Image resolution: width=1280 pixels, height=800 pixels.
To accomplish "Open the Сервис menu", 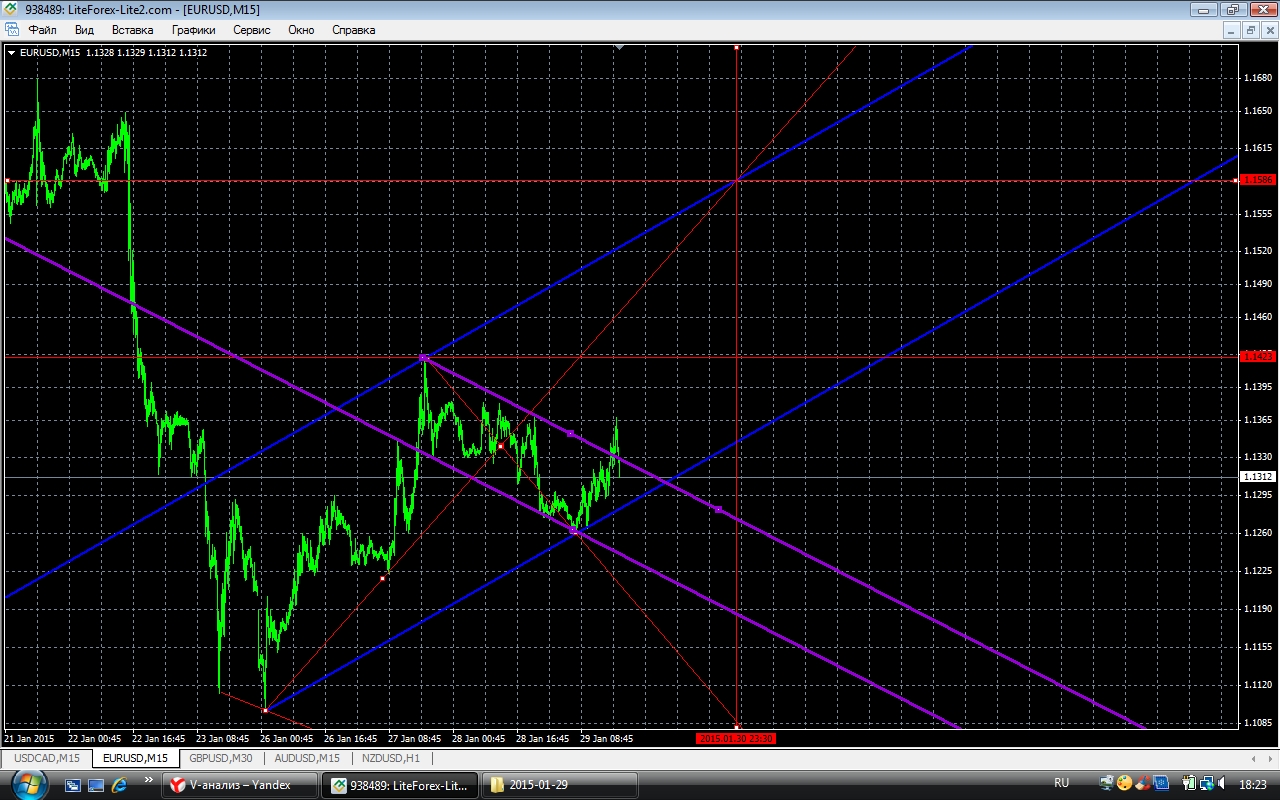I will click(251, 30).
